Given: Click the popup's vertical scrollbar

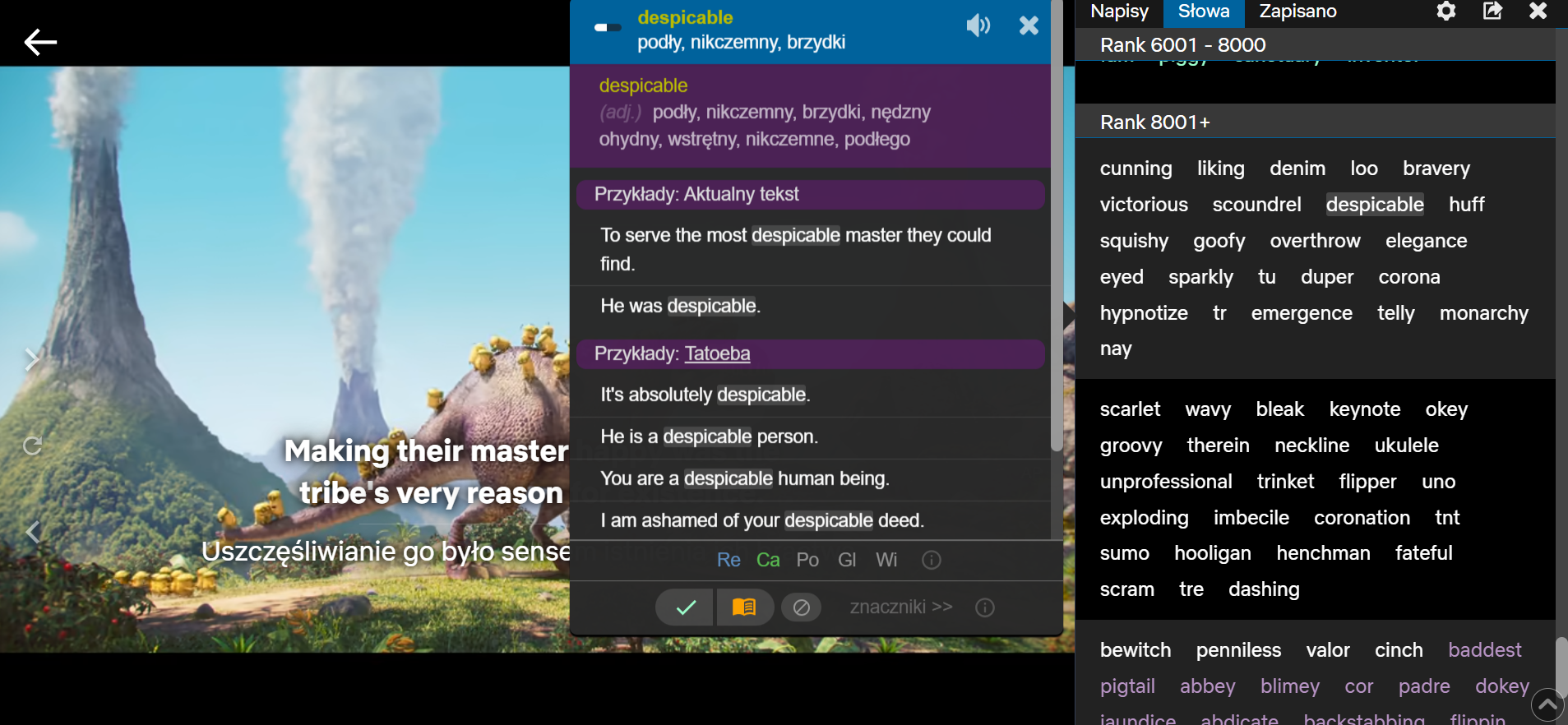Looking at the screenshot, I should (1057, 247).
